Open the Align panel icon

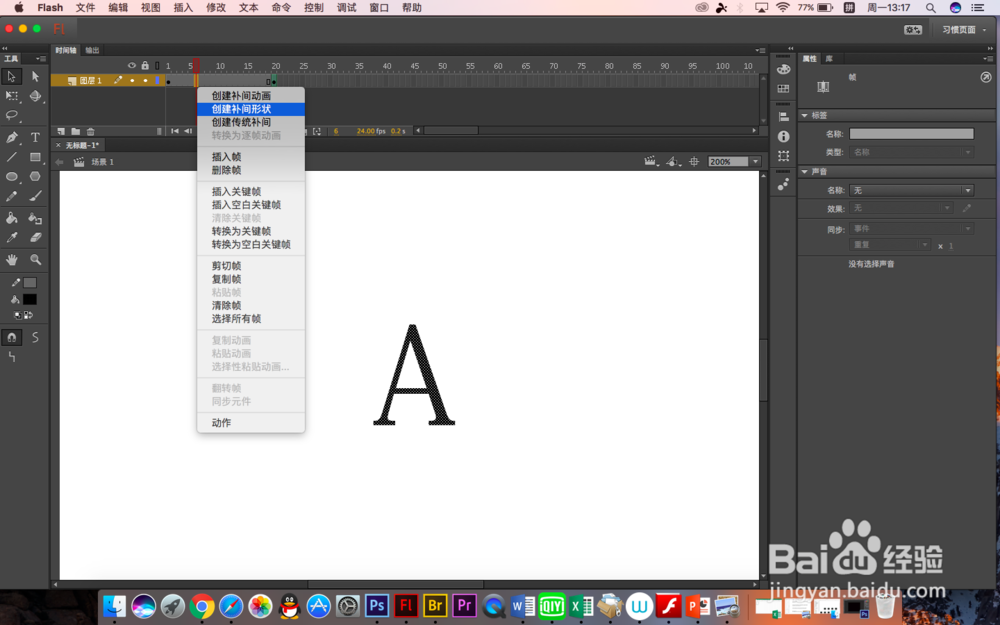click(783, 117)
